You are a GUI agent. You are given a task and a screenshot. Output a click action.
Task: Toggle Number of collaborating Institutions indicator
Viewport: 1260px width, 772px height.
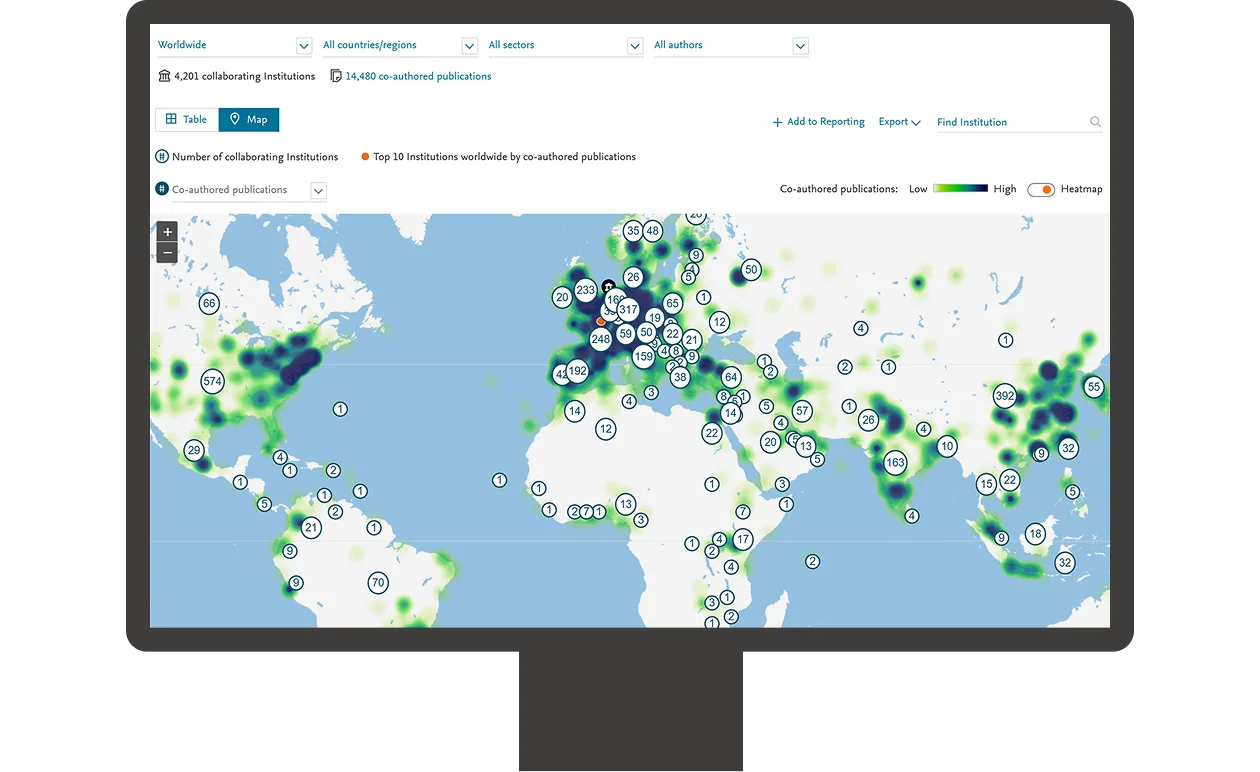(x=161, y=156)
